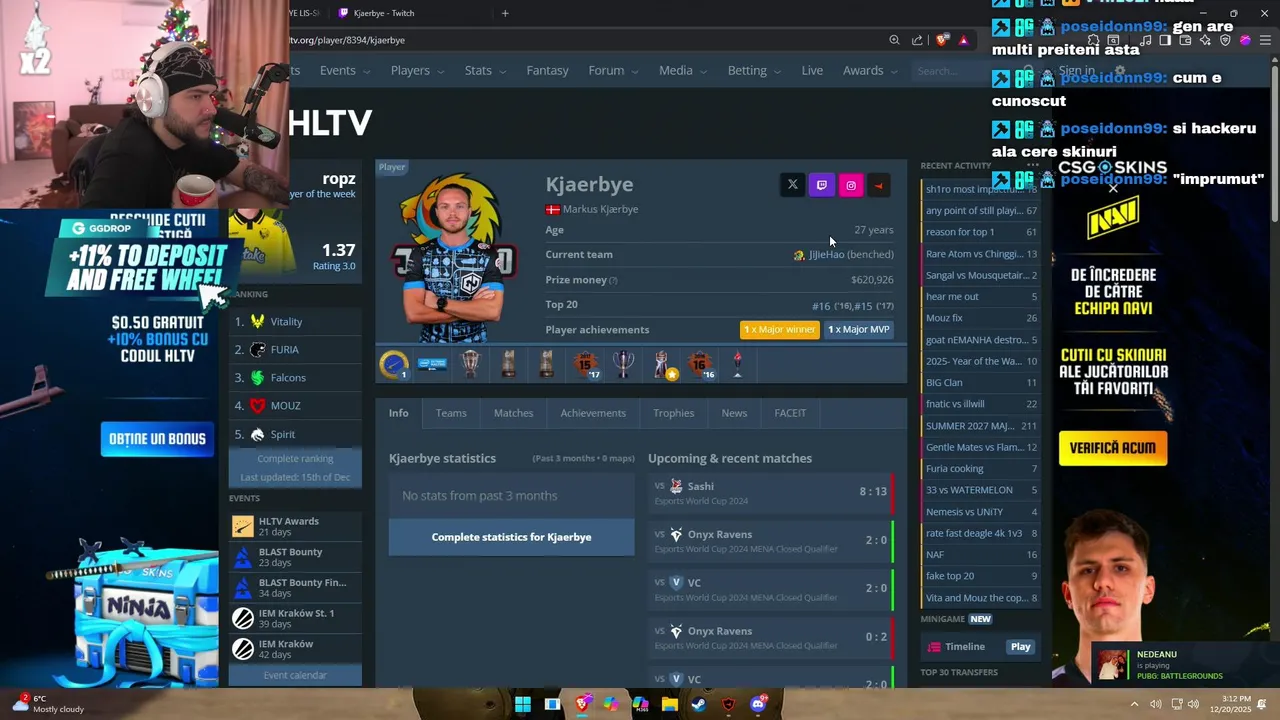Click the Intel Extreme Masters trophy icon

(432, 364)
